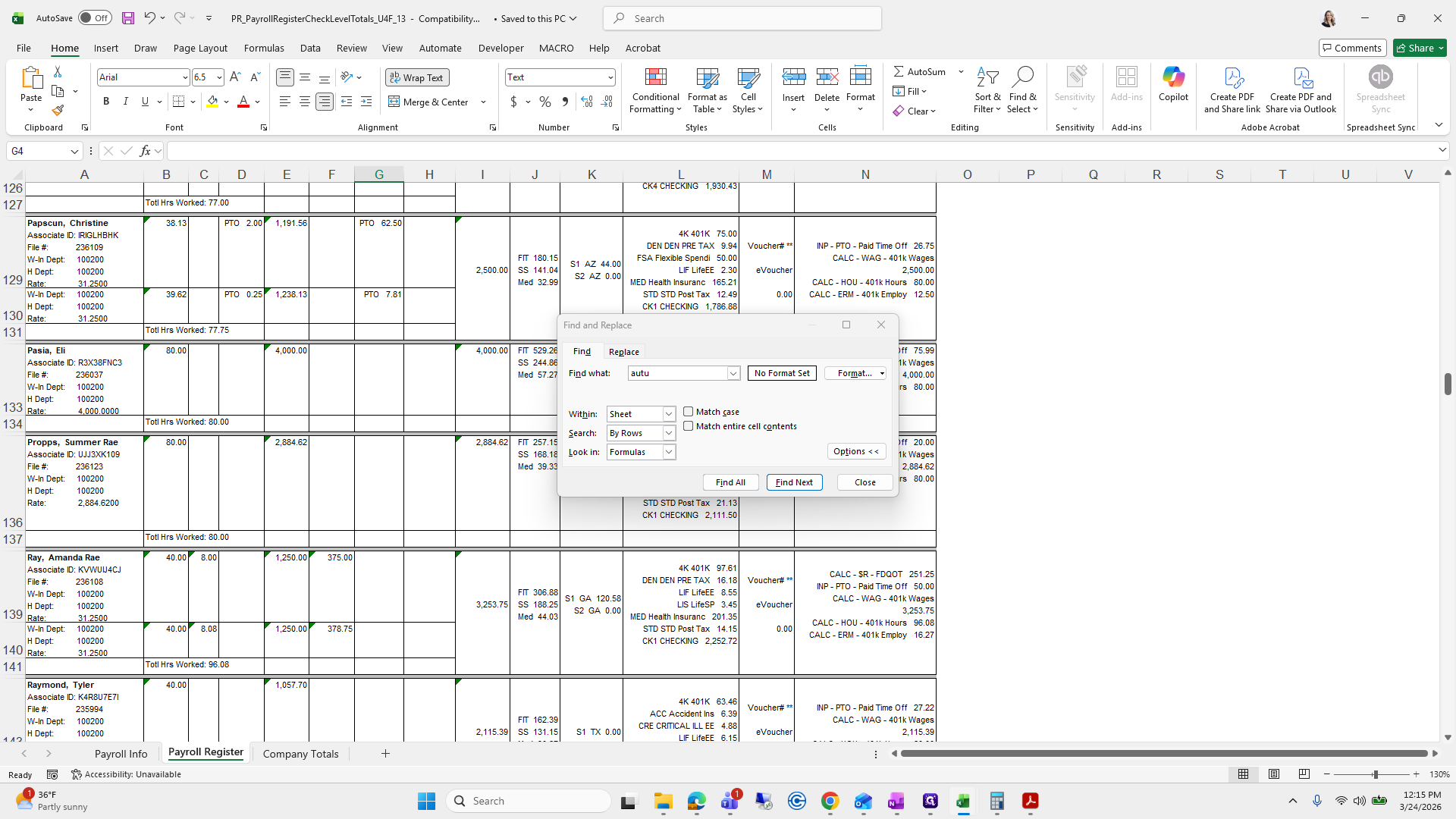Image resolution: width=1456 pixels, height=819 pixels.
Task: Click the Find All button
Action: (730, 482)
